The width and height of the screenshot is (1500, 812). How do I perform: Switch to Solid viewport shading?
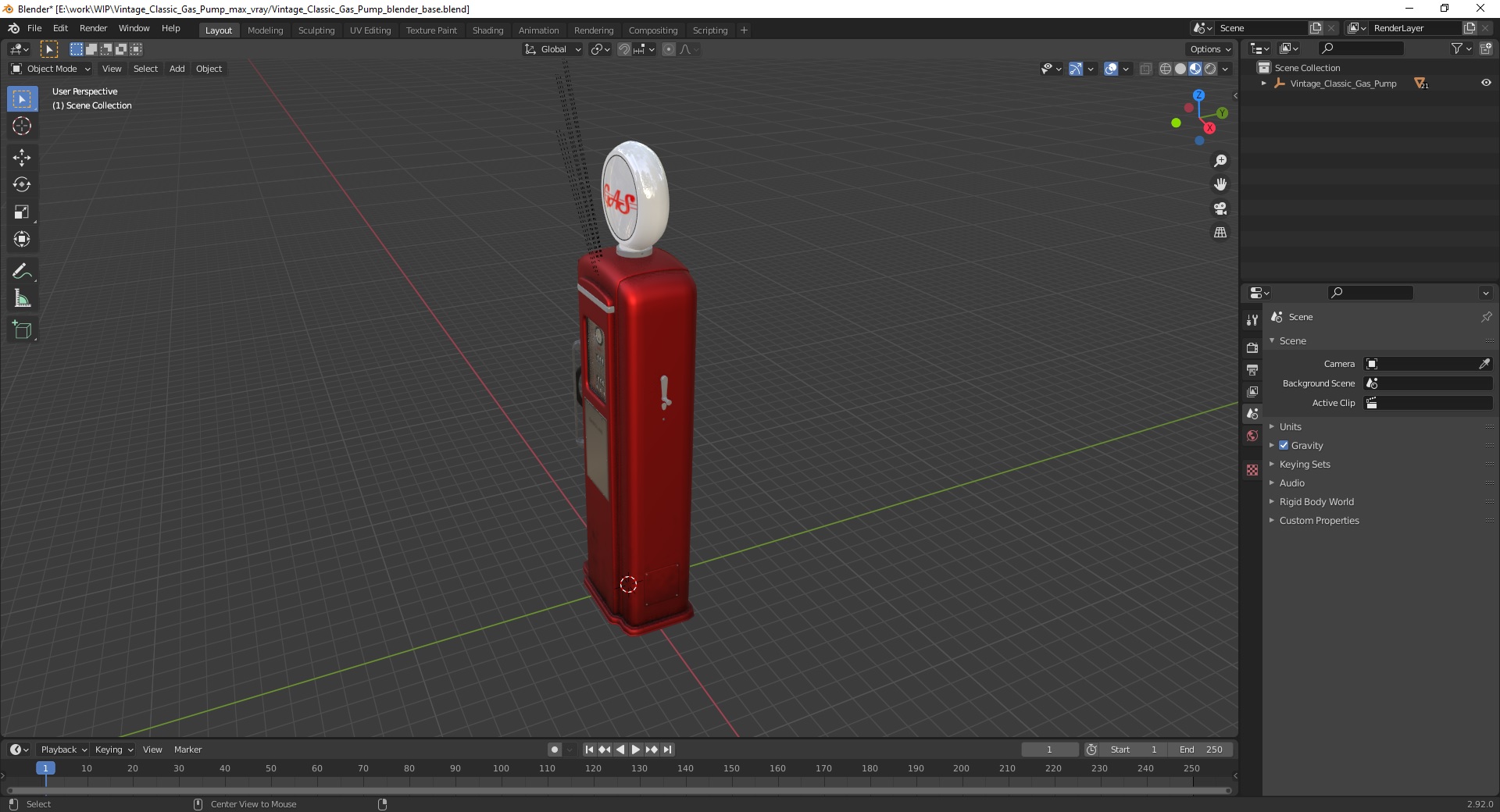[1180, 69]
